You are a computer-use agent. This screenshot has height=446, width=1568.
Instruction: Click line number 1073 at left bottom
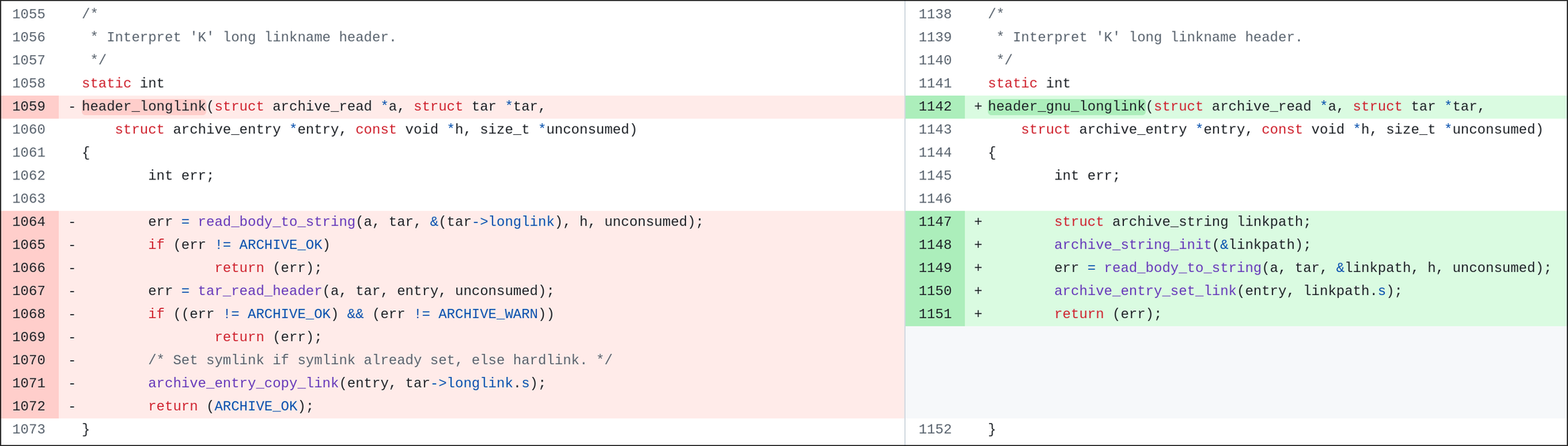point(29,429)
